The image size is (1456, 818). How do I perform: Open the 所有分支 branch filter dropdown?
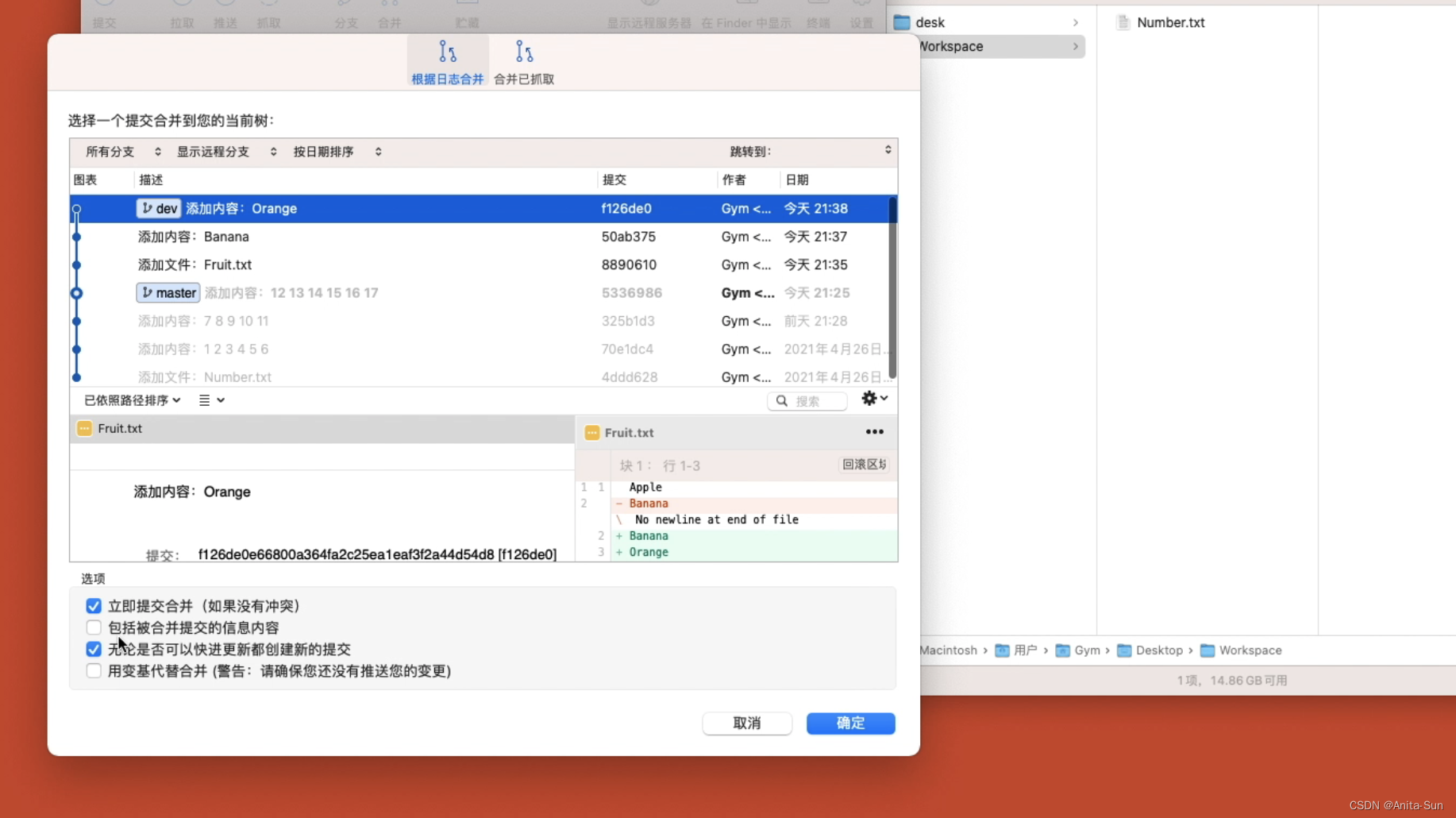point(123,152)
